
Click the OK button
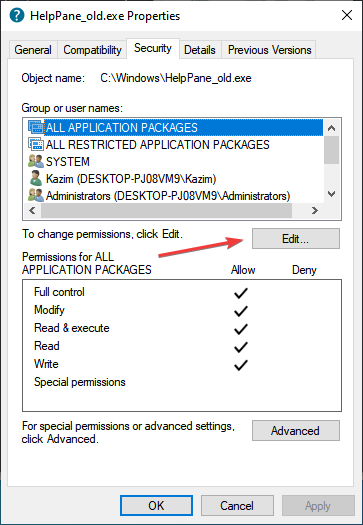click(x=156, y=506)
